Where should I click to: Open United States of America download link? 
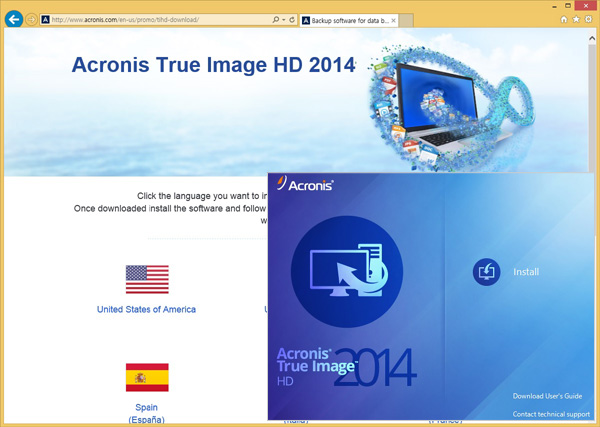pyautogui.click(x=146, y=309)
